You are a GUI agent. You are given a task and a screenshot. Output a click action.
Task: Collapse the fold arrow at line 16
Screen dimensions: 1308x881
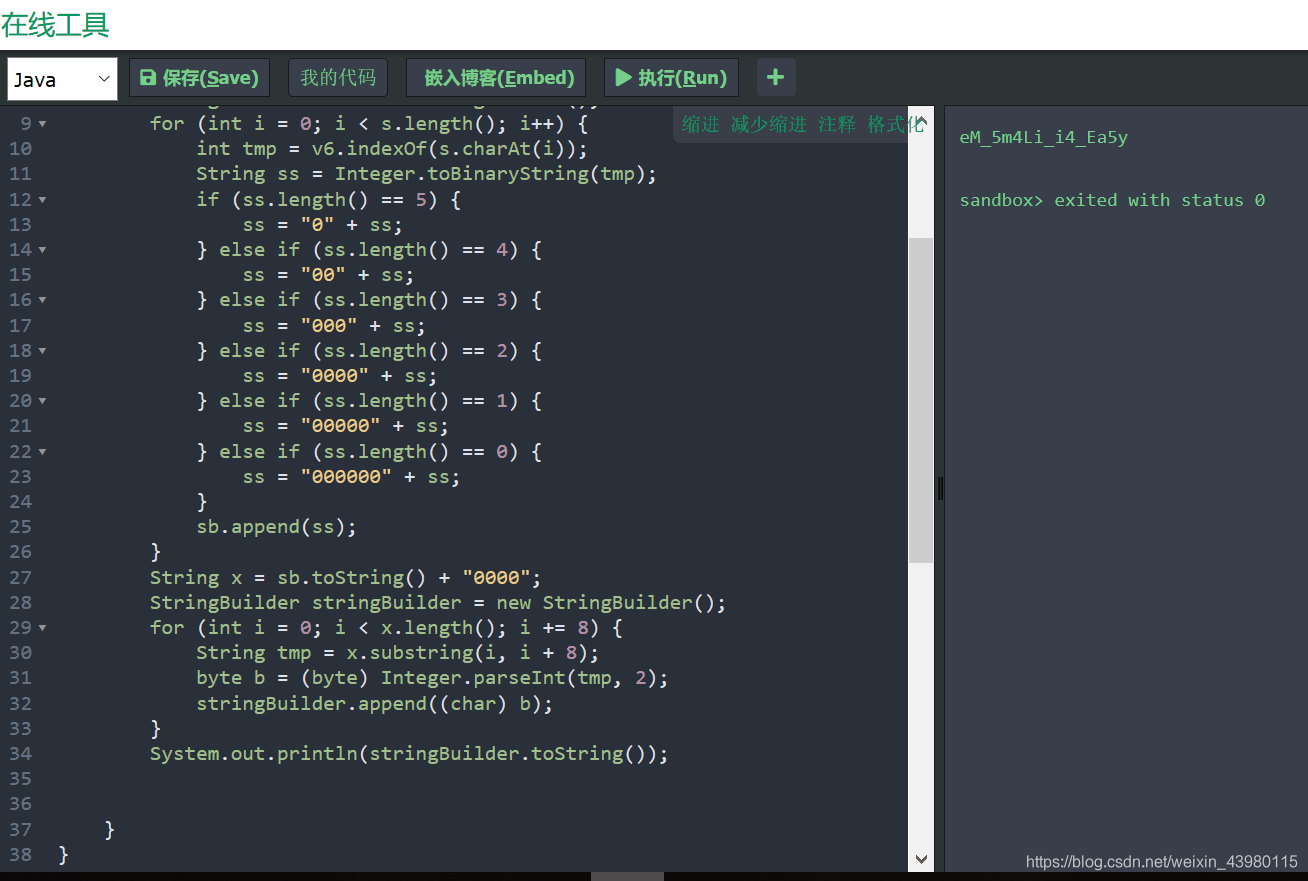pos(42,300)
